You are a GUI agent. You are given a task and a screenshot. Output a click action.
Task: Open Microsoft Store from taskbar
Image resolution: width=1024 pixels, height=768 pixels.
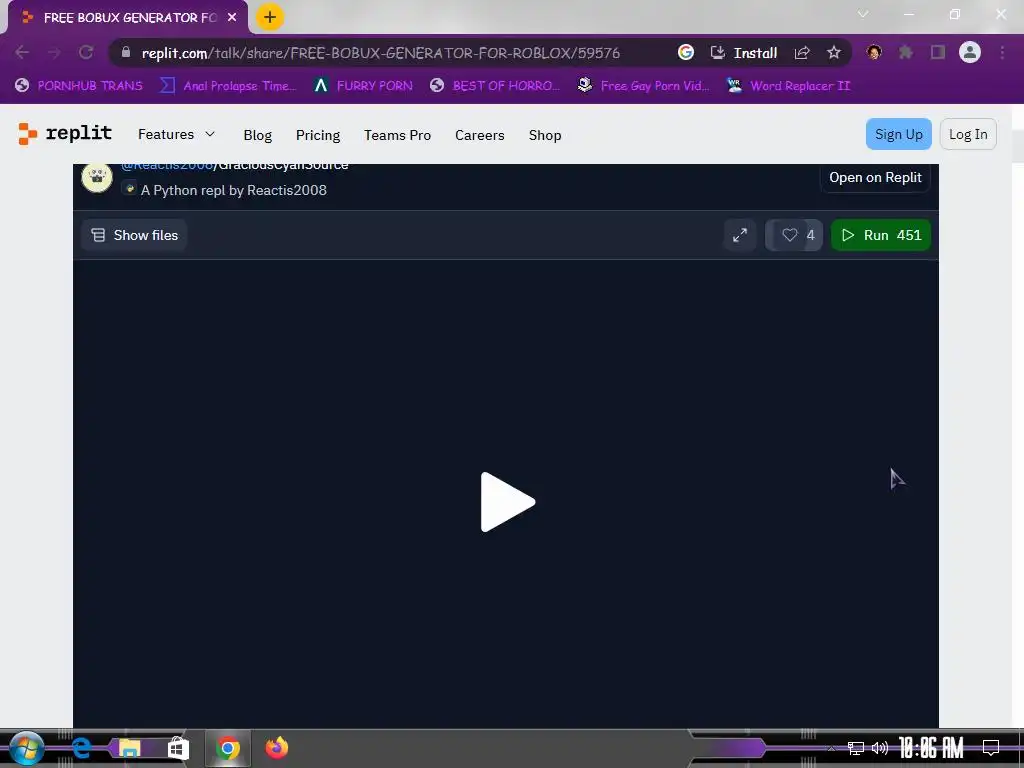[178, 748]
